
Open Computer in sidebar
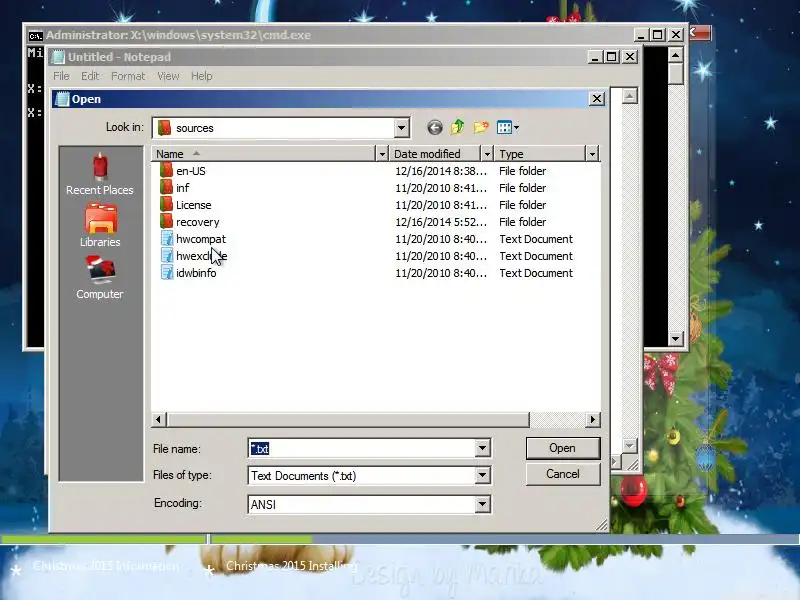coord(100,278)
